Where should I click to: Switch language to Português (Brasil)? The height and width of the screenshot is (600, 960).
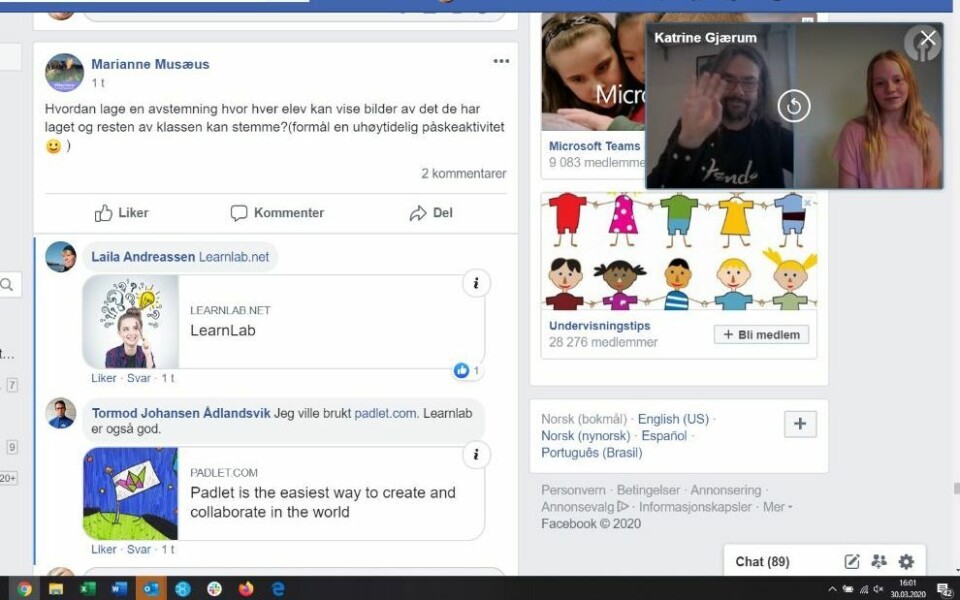tap(591, 453)
